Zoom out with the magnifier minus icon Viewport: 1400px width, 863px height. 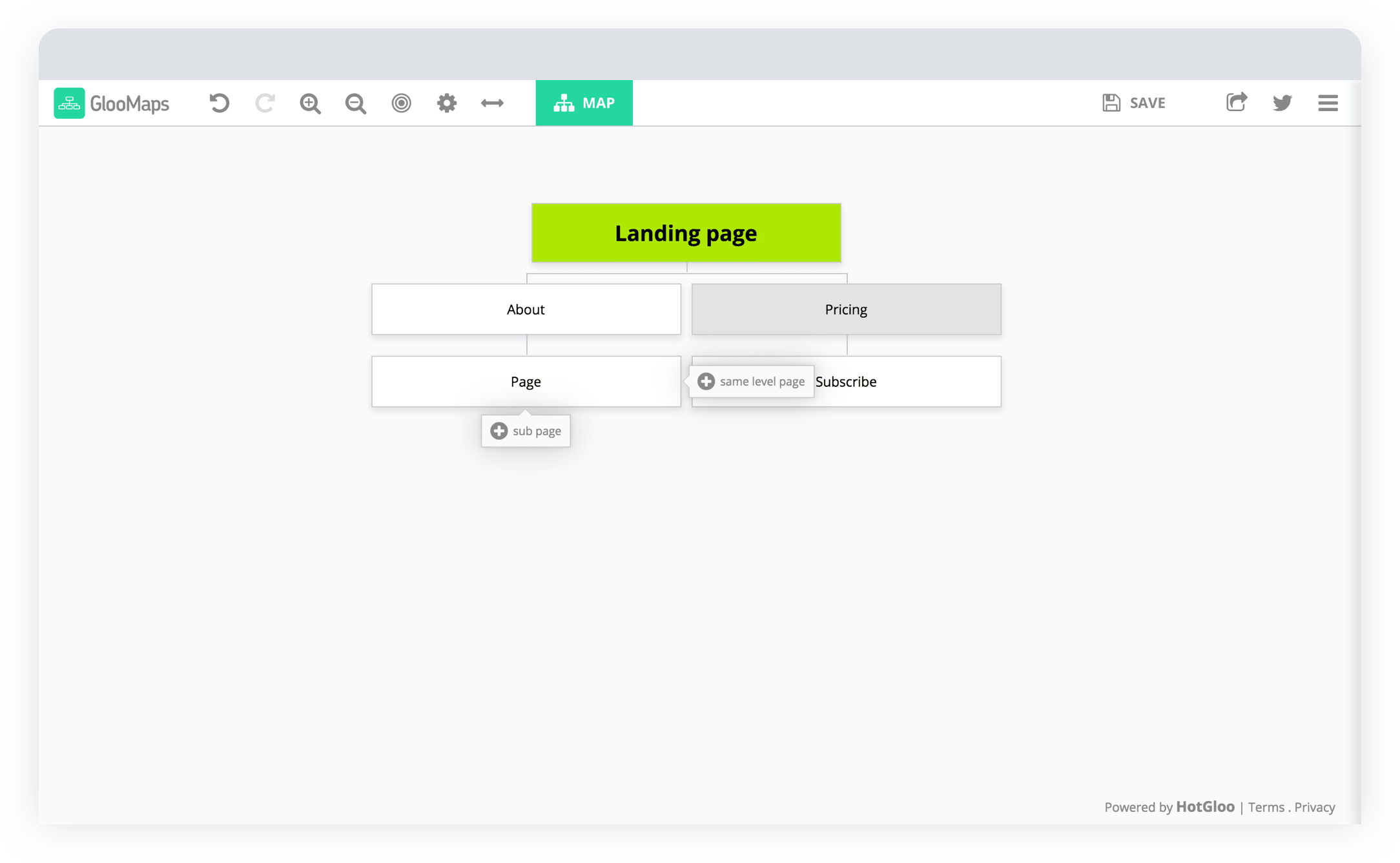tap(356, 103)
